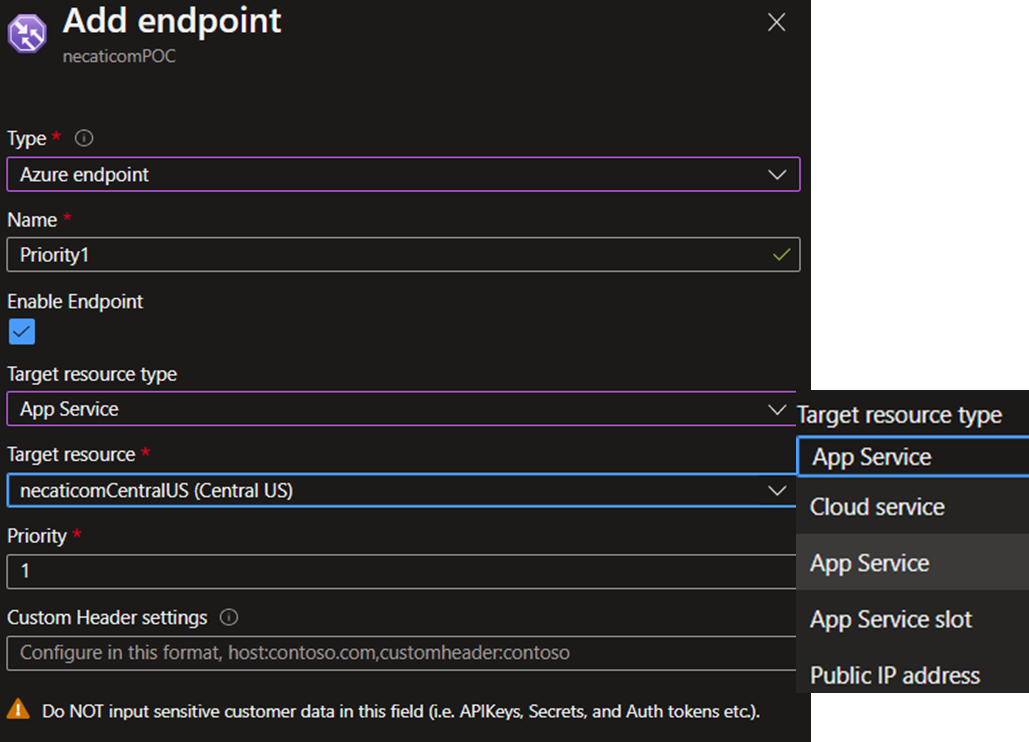The width and height of the screenshot is (1029, 742).
Task: Click the Custom Header settings label
Action: click(x=107, y=618)
